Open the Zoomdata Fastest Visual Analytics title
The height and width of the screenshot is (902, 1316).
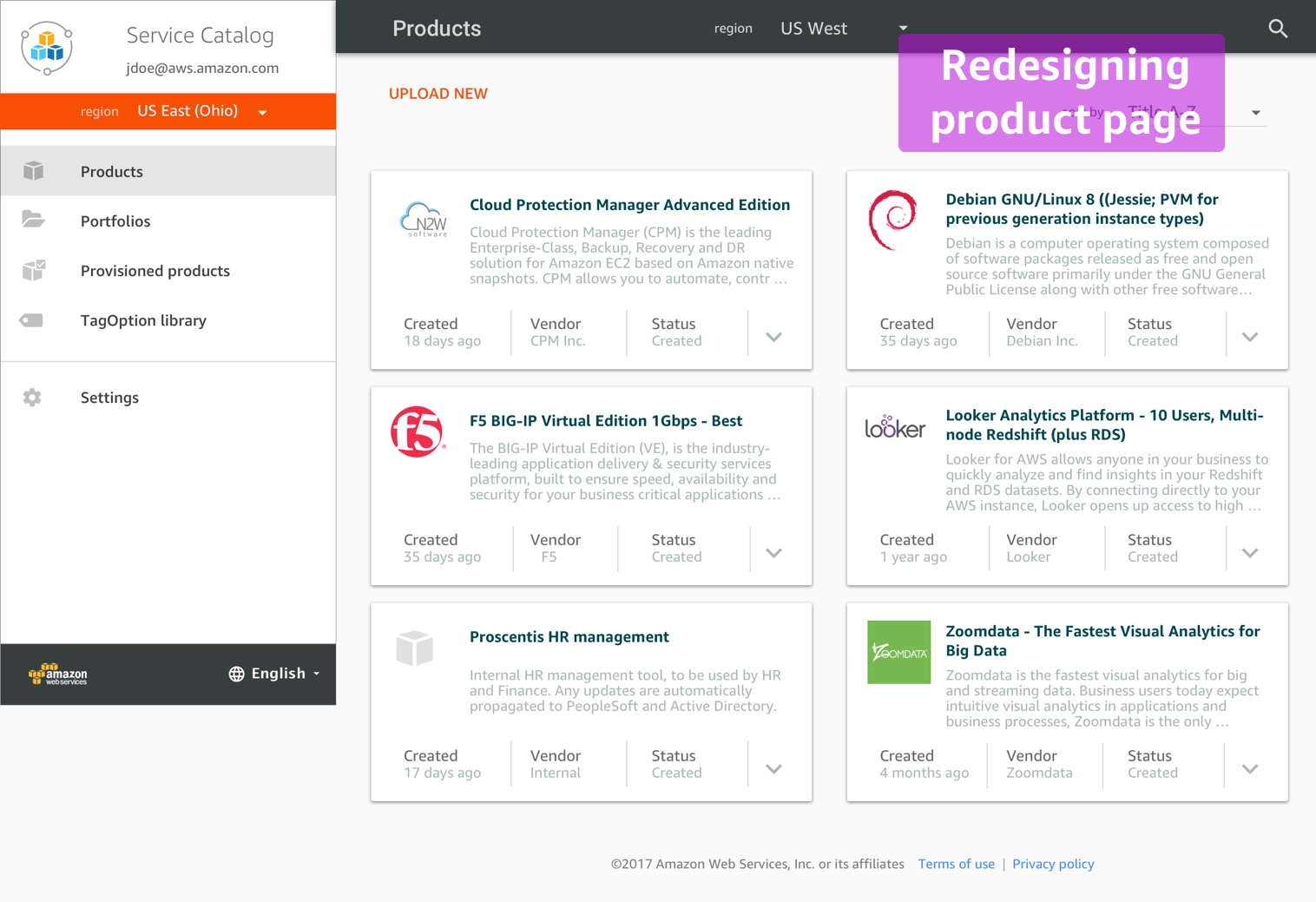click(1102, 642)
